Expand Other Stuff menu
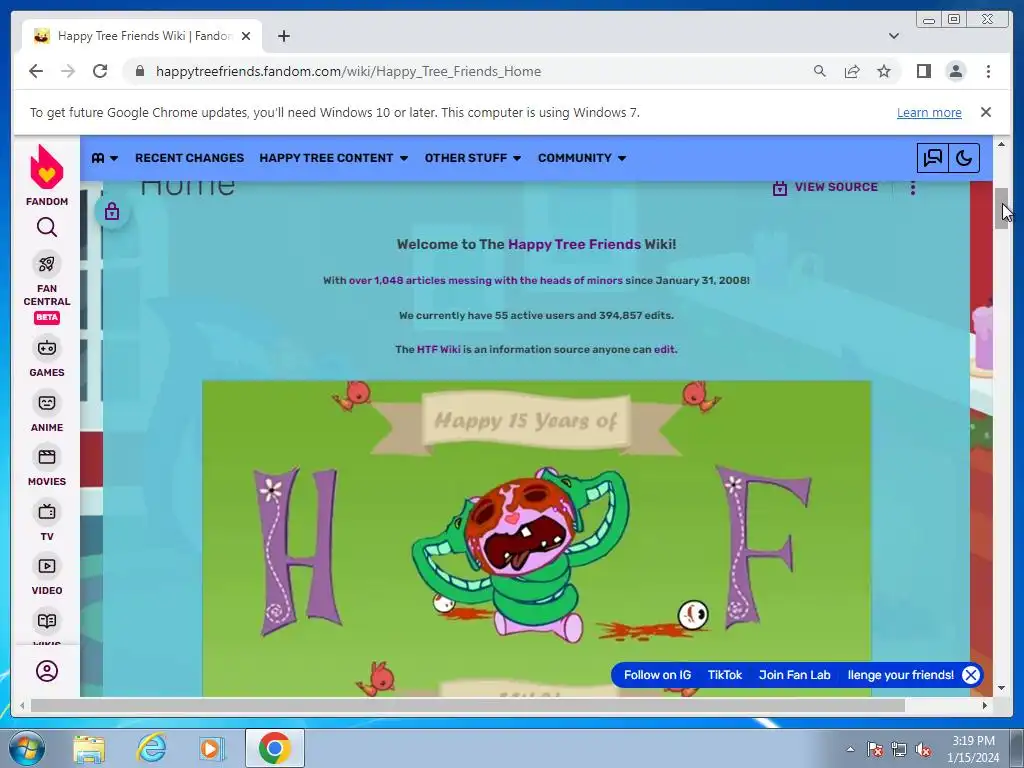 [x=472, y=158]
